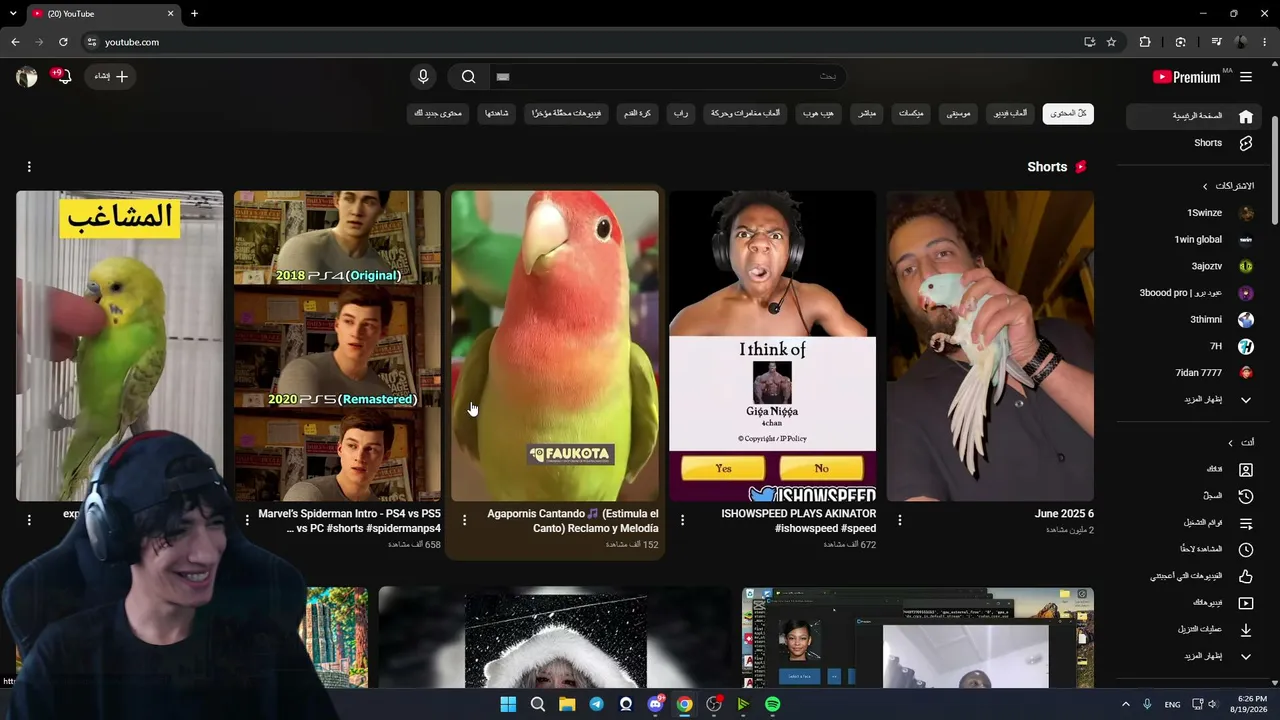Open options menu for ISHOWSPEED PLAYS AKINATOR short
1280x720 pixels.
(x=682, y=520)
